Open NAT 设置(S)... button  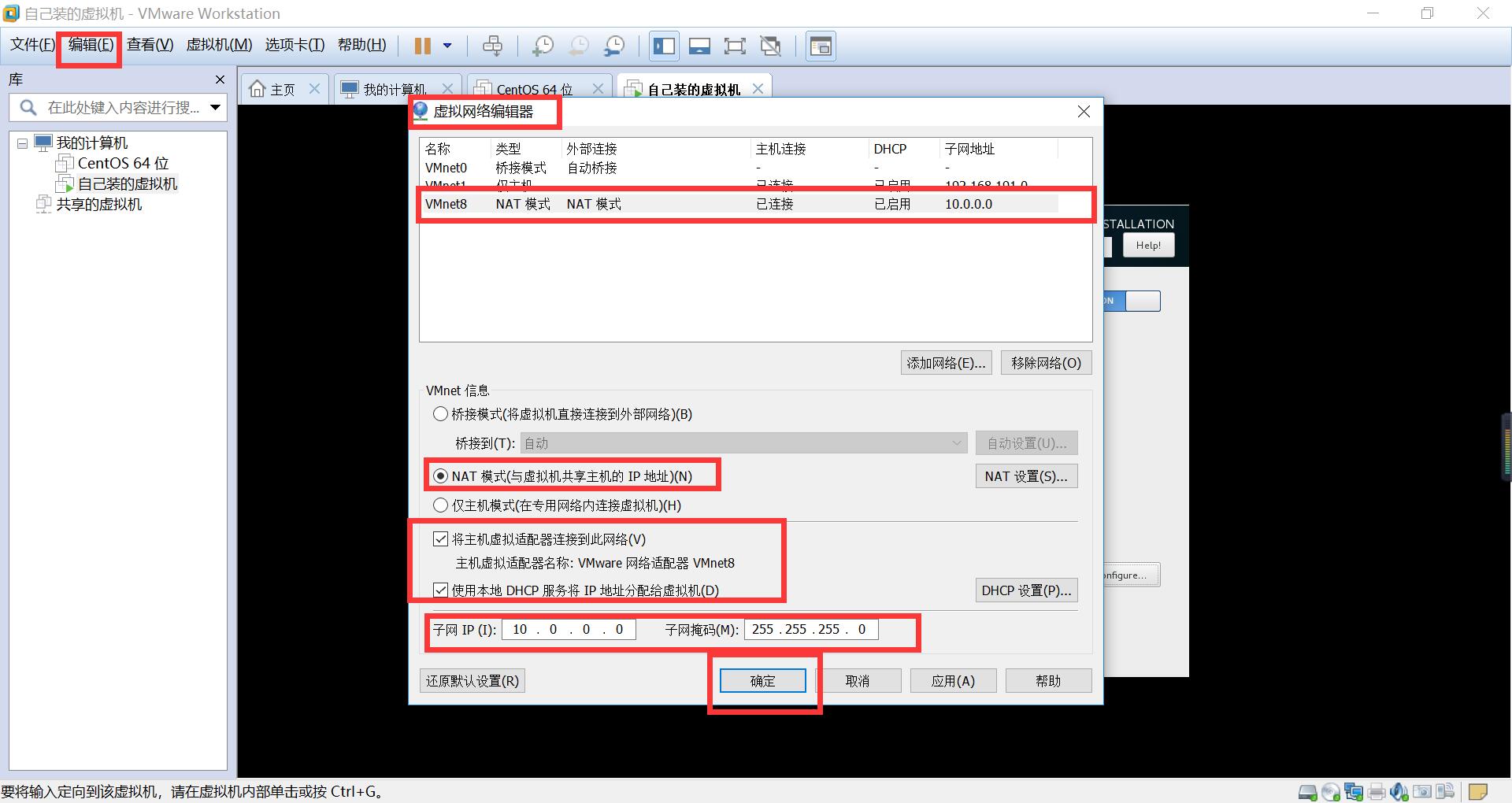click(x=1026, y=476)
